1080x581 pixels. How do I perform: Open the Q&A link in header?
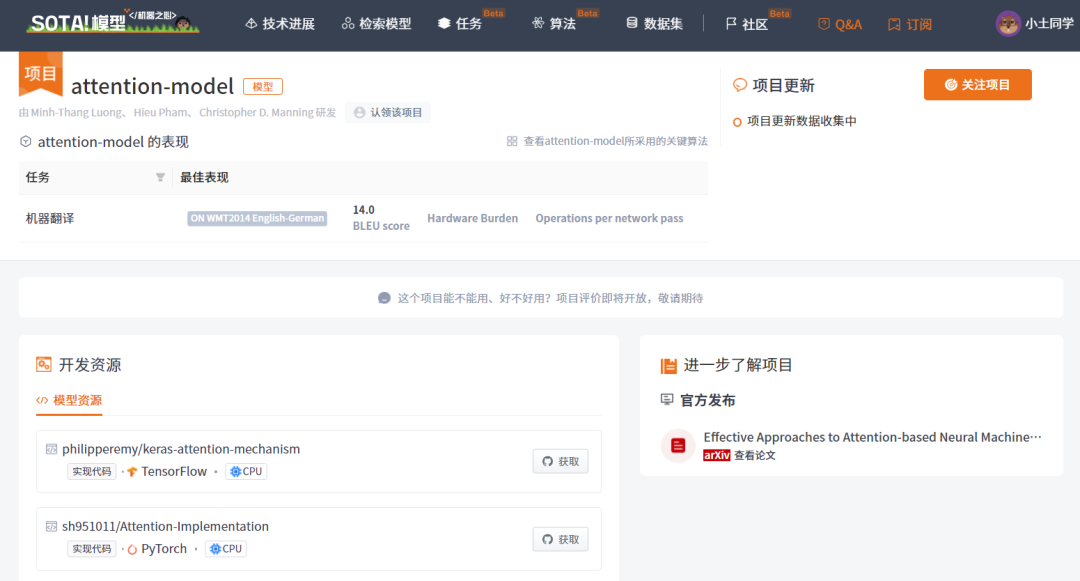tap(840, 24)
